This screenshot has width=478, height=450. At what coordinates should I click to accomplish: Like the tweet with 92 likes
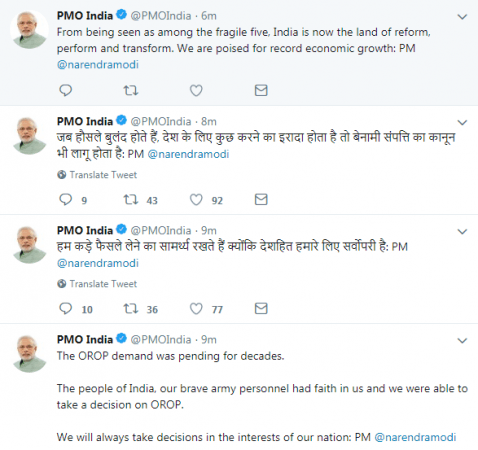pos(196,199)
